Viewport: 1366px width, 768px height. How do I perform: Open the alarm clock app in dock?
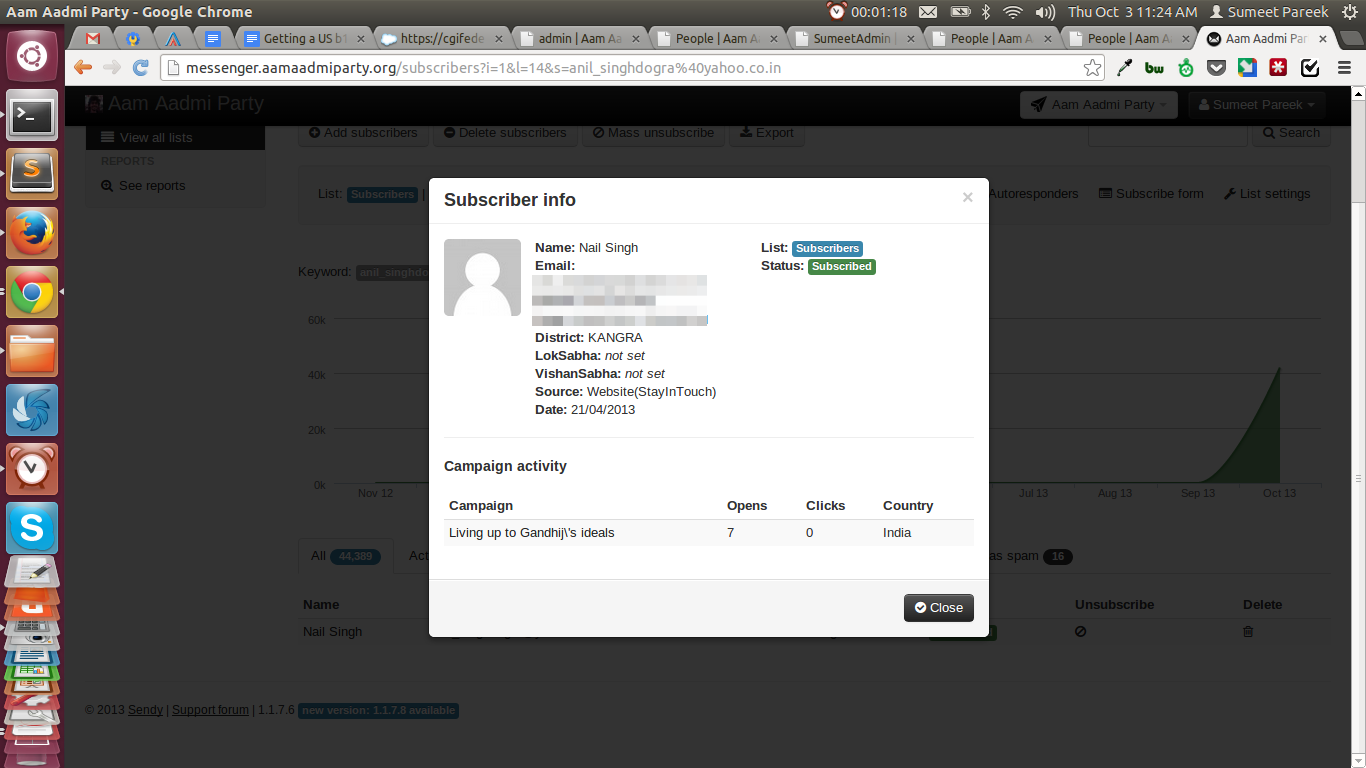[x=32, y=469]
